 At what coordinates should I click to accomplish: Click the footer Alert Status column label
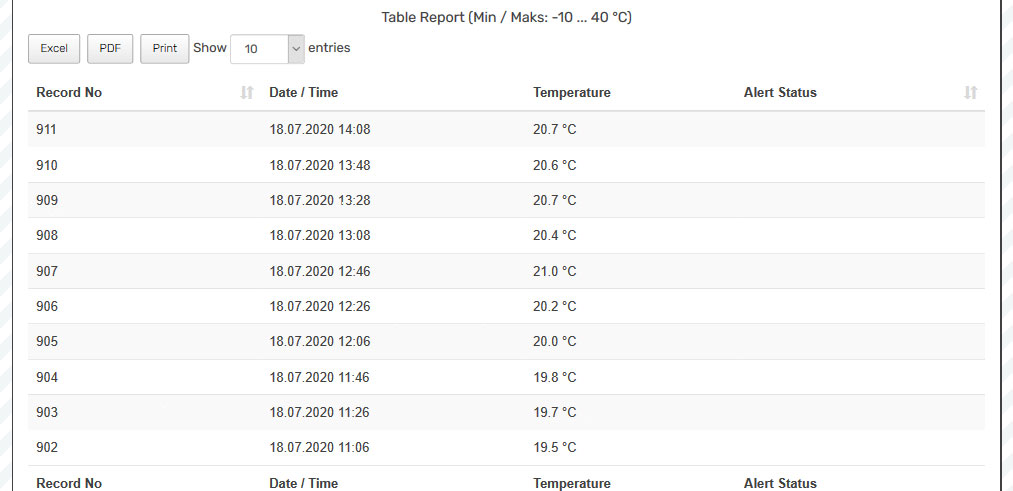click(780, 483)
